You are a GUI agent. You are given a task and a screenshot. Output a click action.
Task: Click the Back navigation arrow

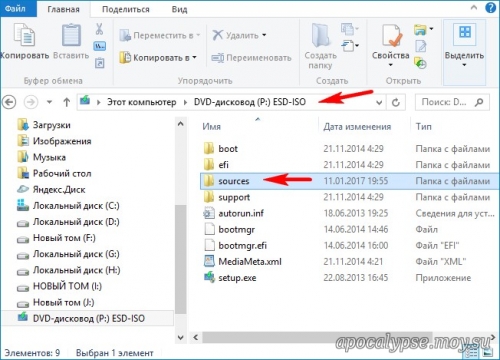click(9, 102)
